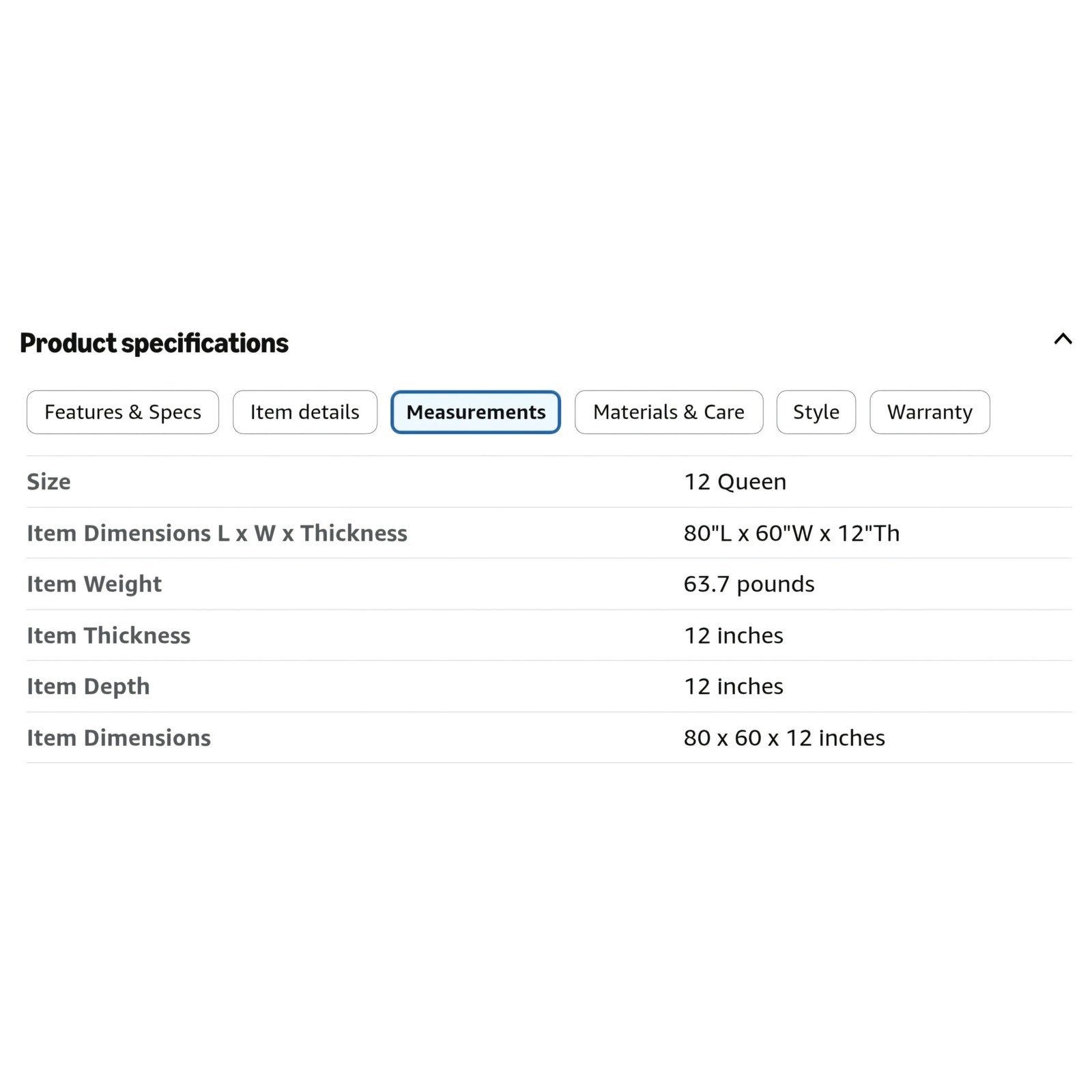1092x1092 pixels.
Task: Open the Materials & Care tab
Action: coord(669,412)
